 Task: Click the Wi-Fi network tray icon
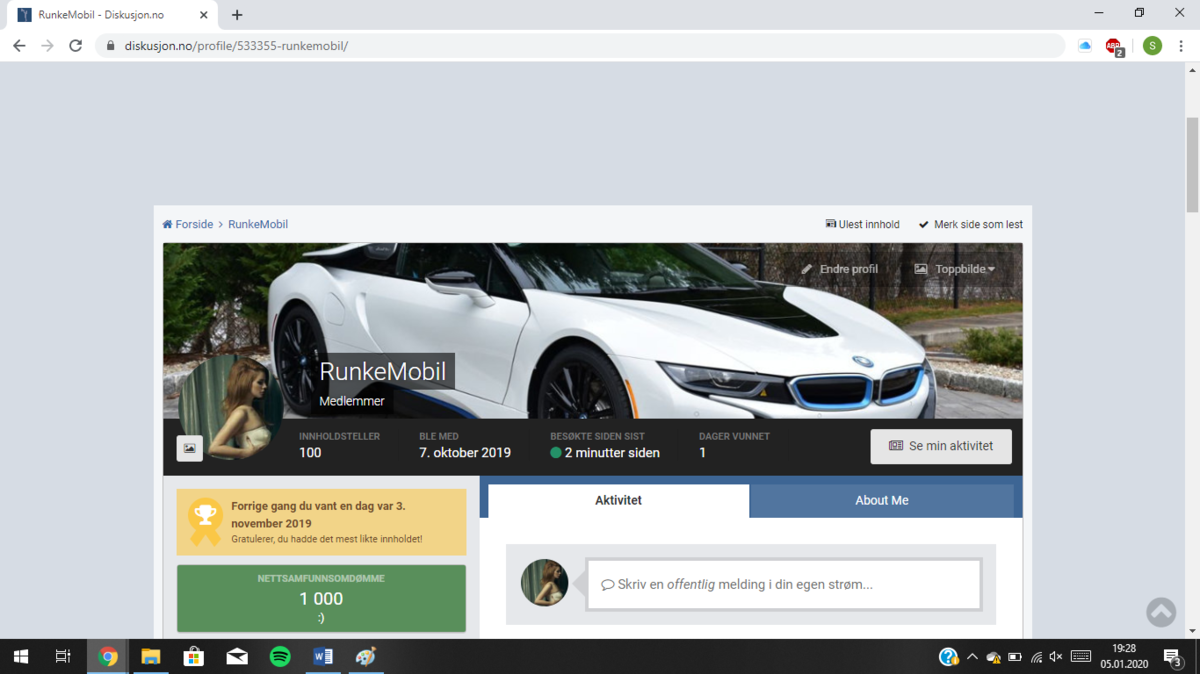tap(1036, 657)
